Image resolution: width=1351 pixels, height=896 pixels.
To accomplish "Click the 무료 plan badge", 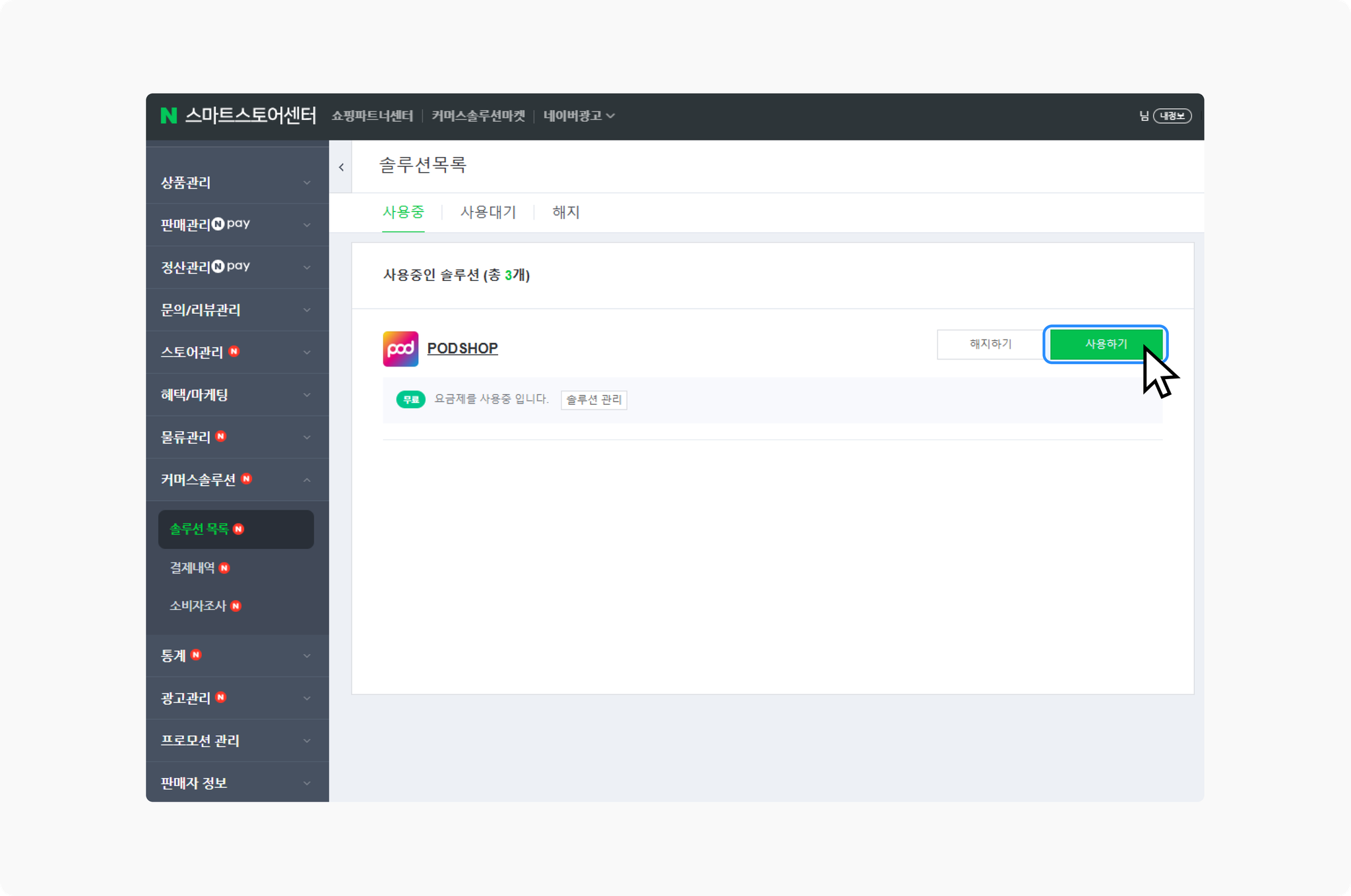I will 410,400.
